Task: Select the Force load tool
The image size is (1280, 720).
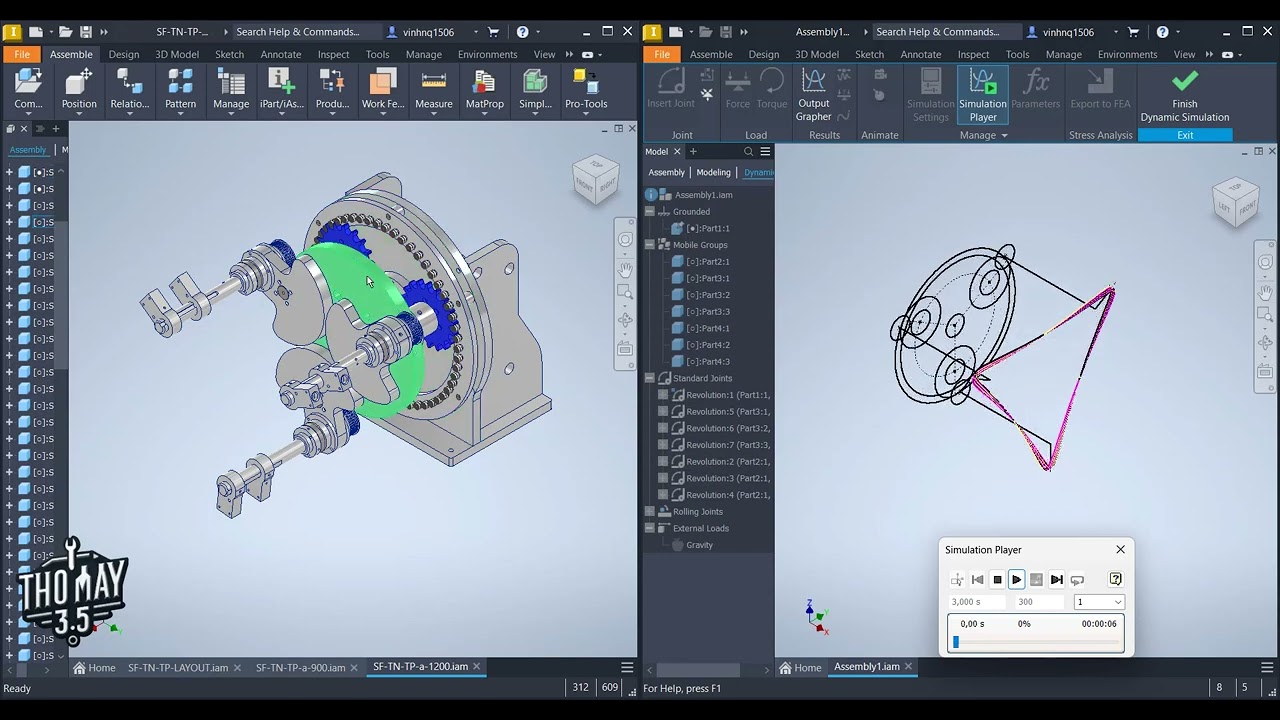Action: [x=737, y=90]
